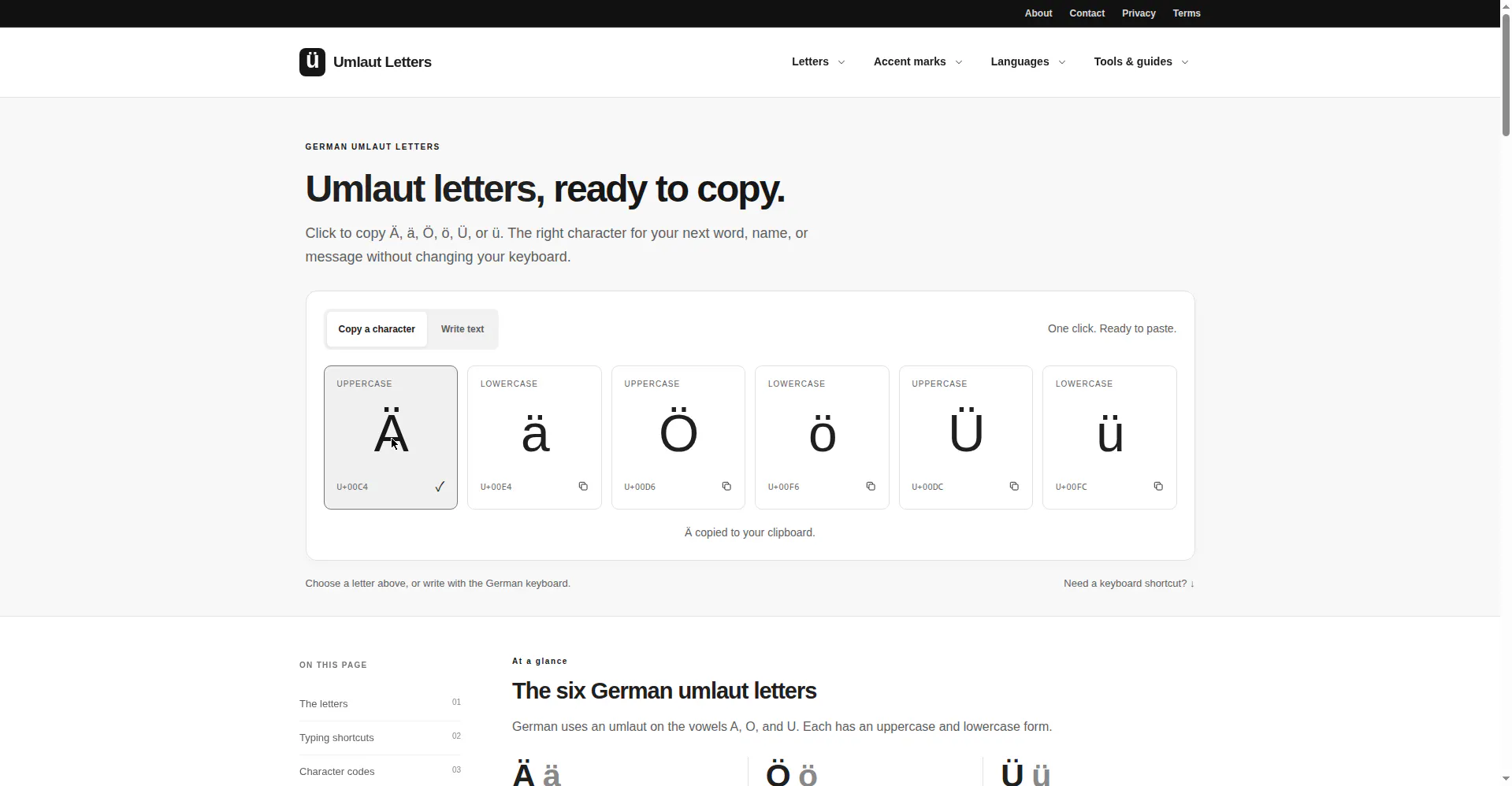1512x786 pixels.
Task: Copy the uppercase Ü letter glyph
Action: coord(966,432)
